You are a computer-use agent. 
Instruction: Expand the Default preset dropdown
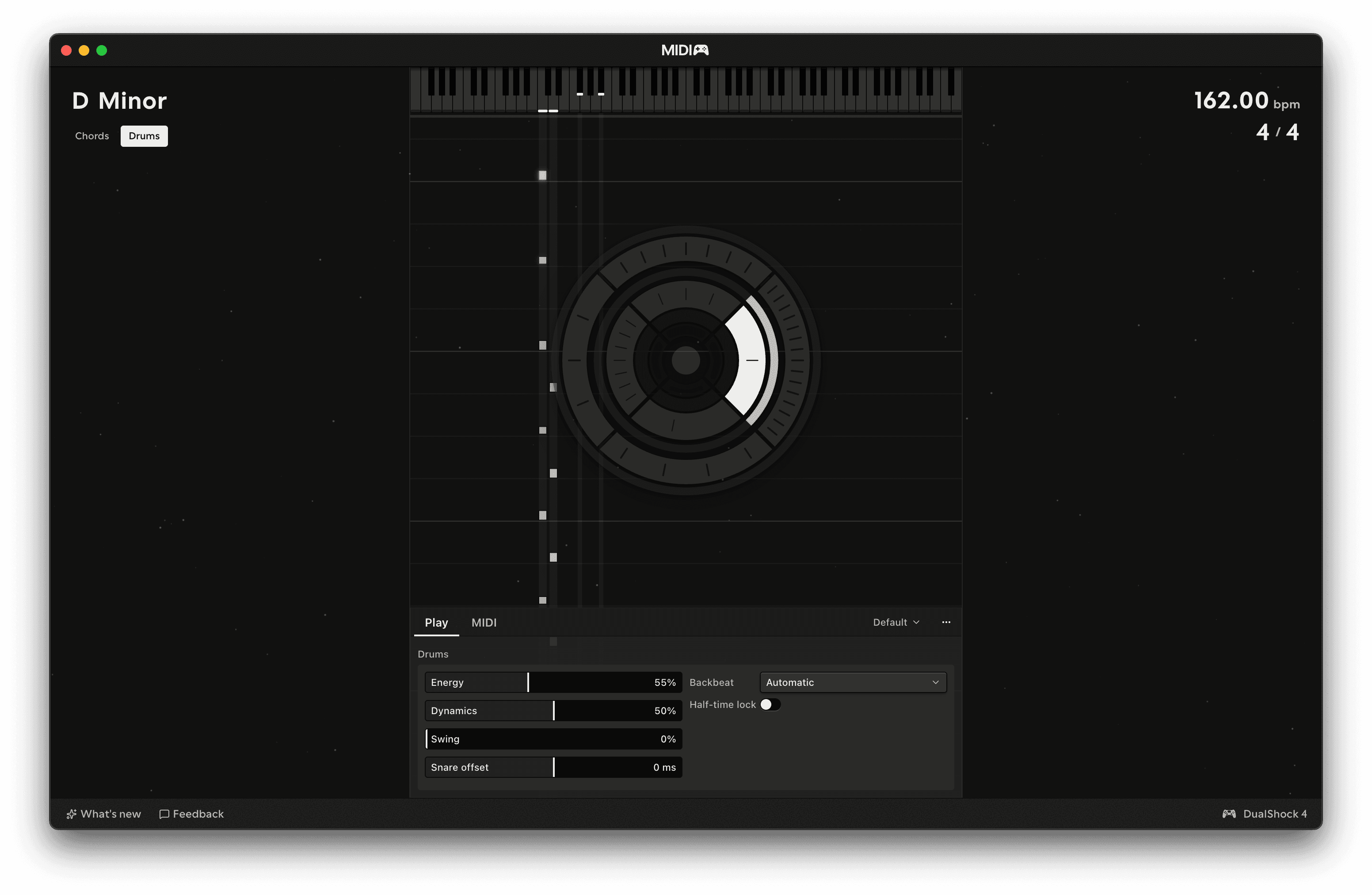[896, 622]
